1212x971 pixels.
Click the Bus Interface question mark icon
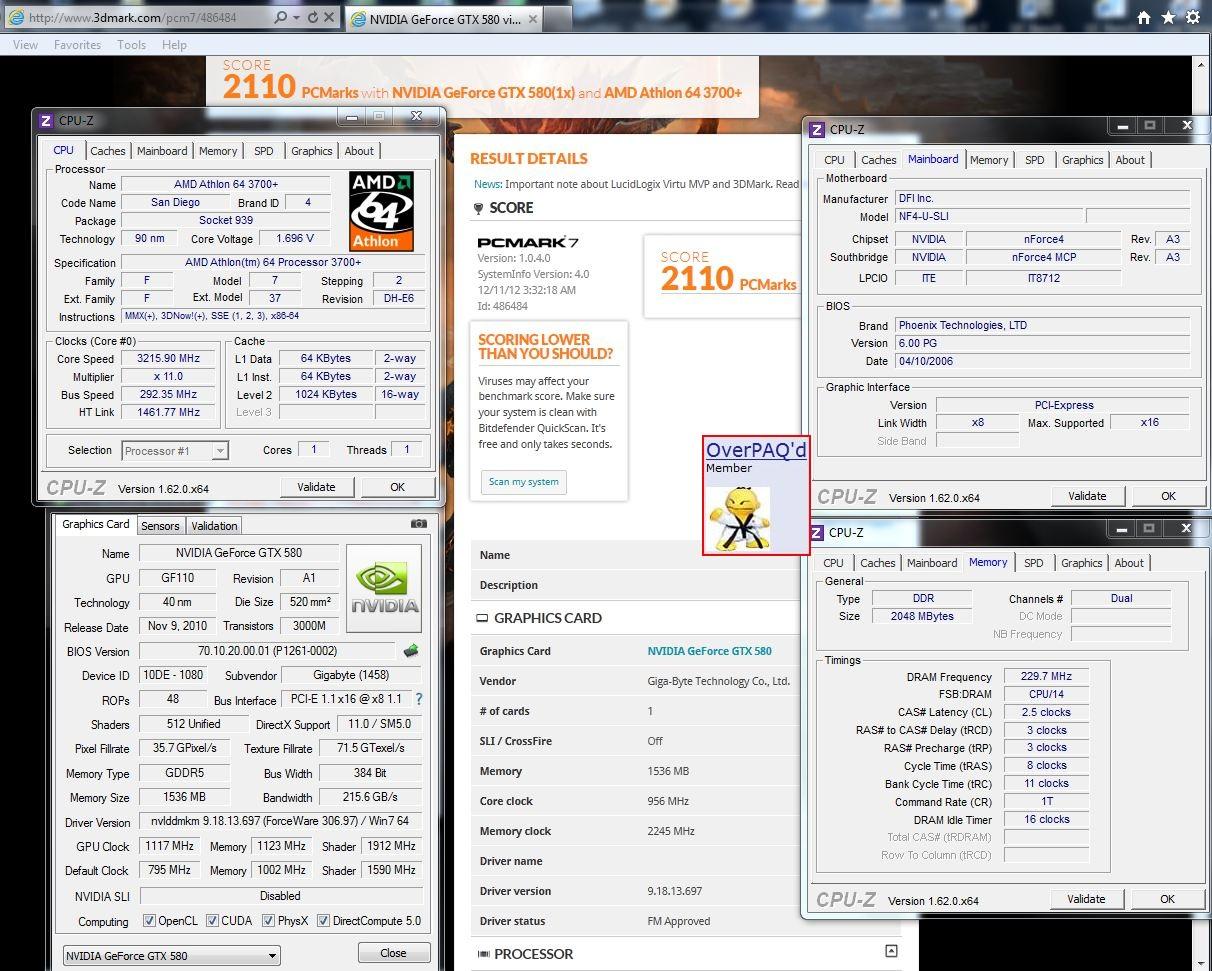point(418,699)
